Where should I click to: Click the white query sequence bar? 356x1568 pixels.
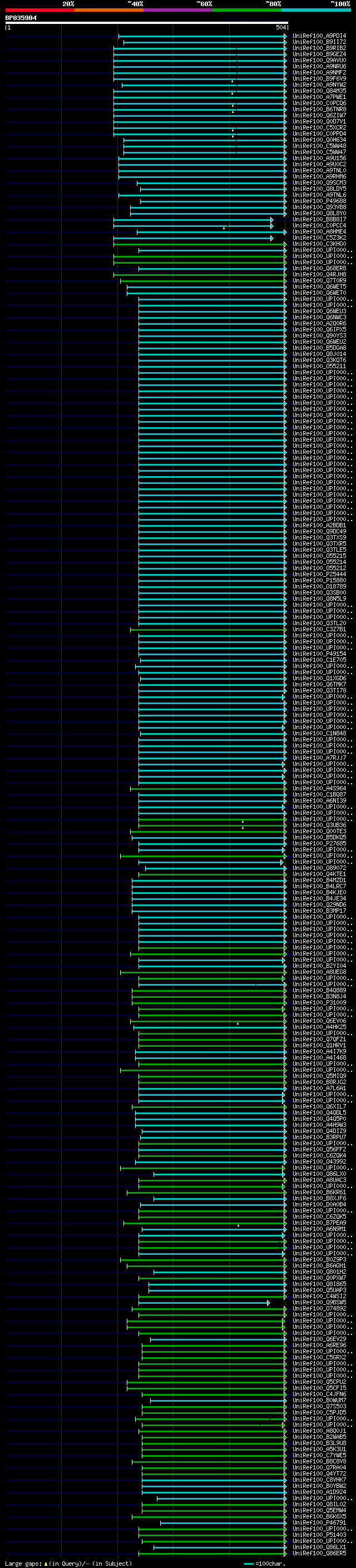pyautogui.click(x=147, y=23)
